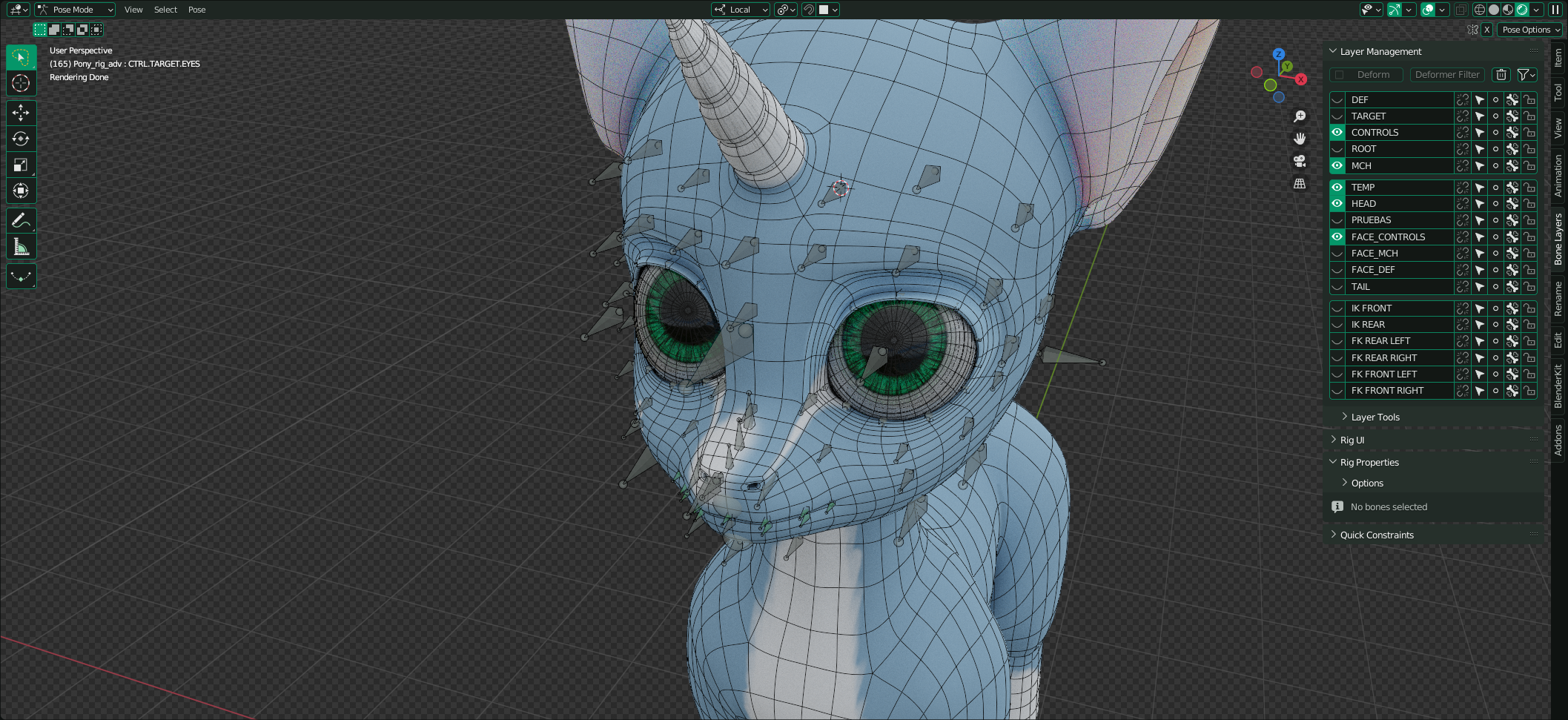The image size is (1568, 720).
Task: Toggle viewport overlays display
Action: coord(1428,10)
